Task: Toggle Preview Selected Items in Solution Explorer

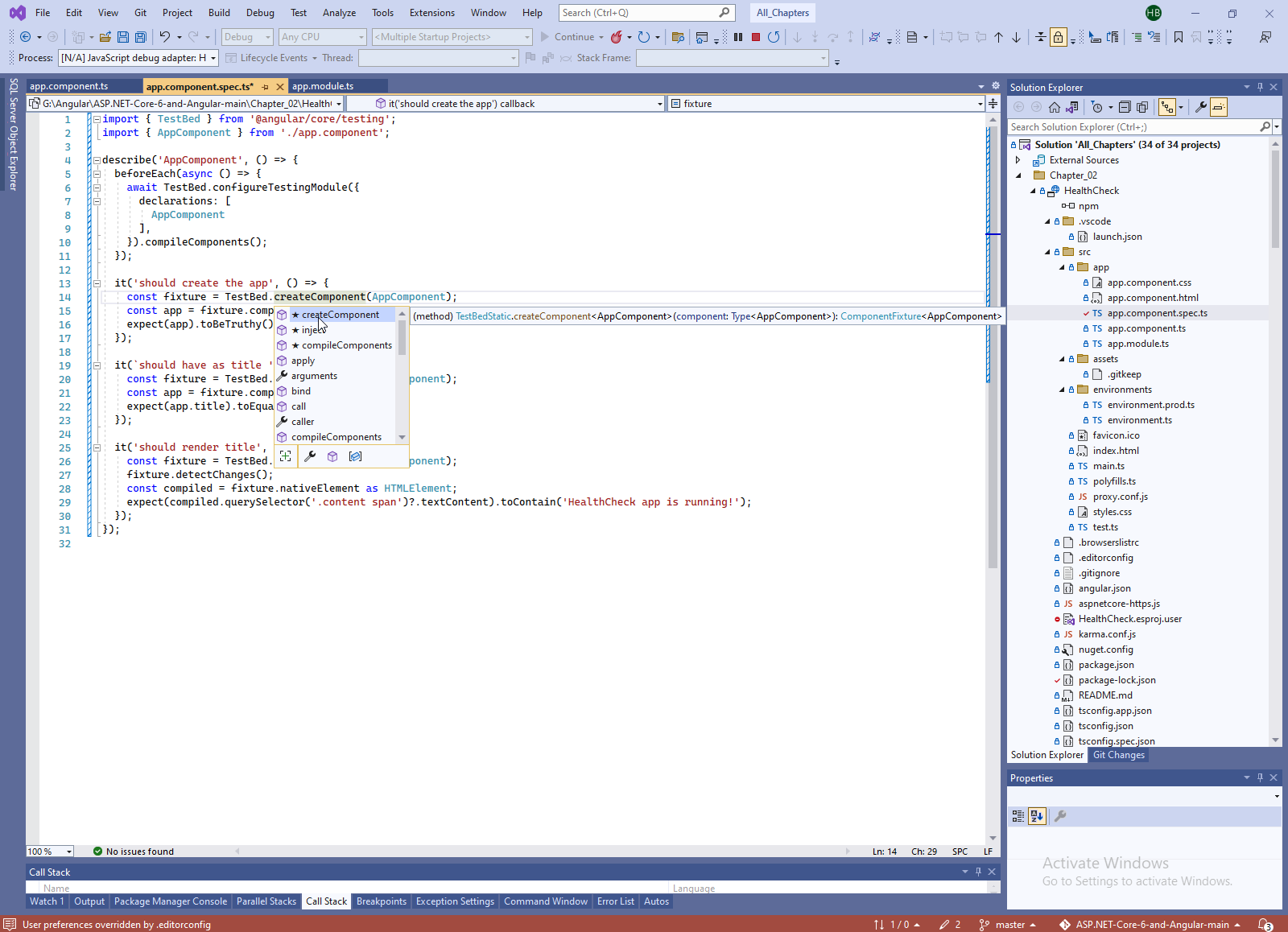Action: coord(1219,107)
